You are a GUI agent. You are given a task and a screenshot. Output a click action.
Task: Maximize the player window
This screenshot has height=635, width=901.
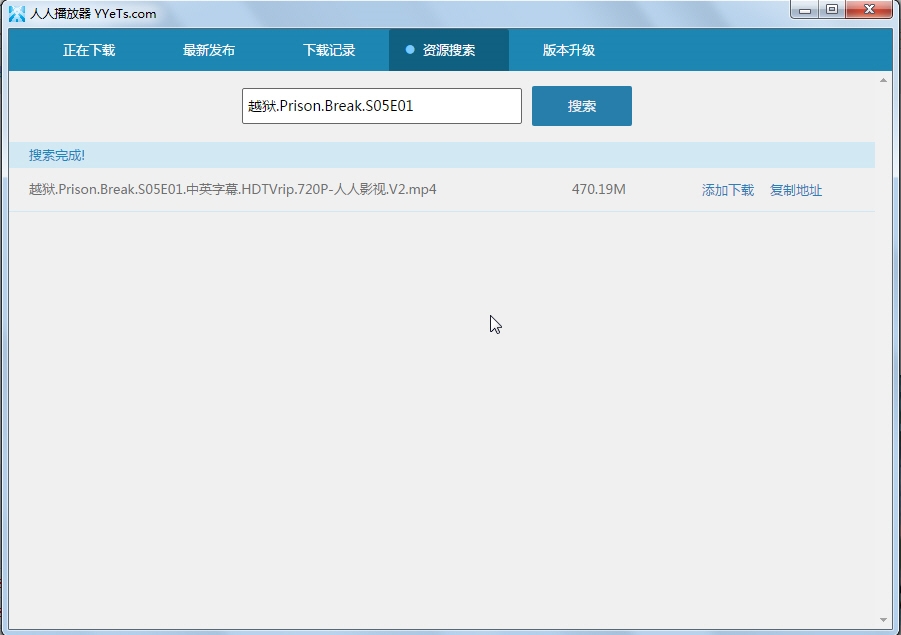831,10
